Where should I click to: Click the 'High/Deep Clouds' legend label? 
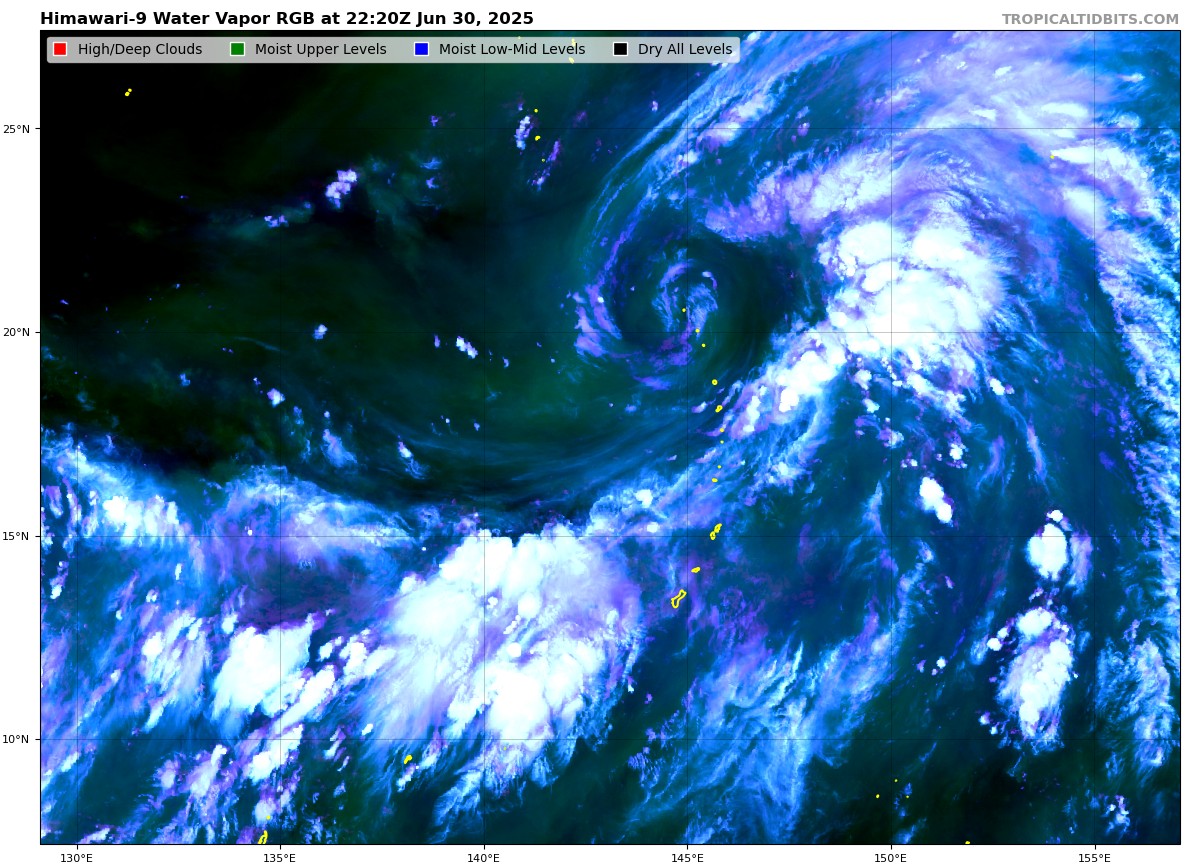(x=140, y=50)
